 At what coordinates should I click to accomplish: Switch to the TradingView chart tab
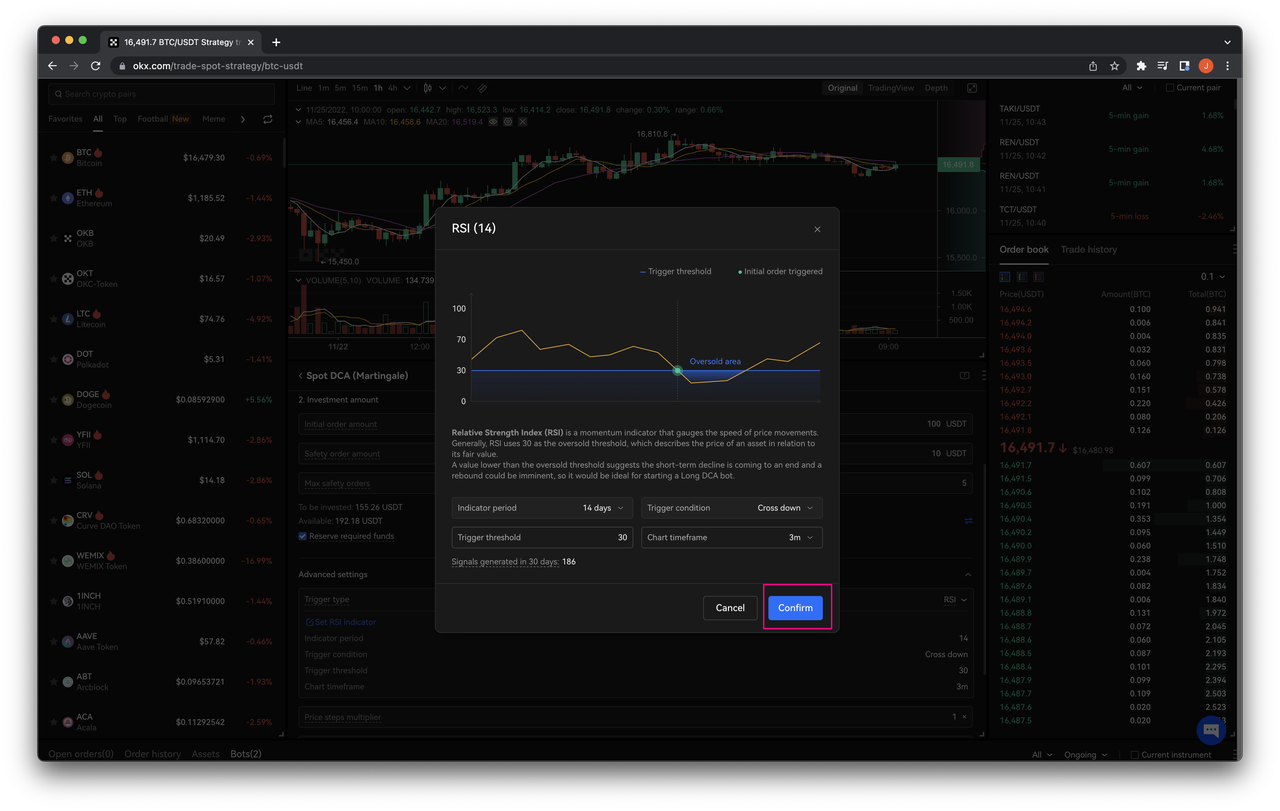click(890, 88)
